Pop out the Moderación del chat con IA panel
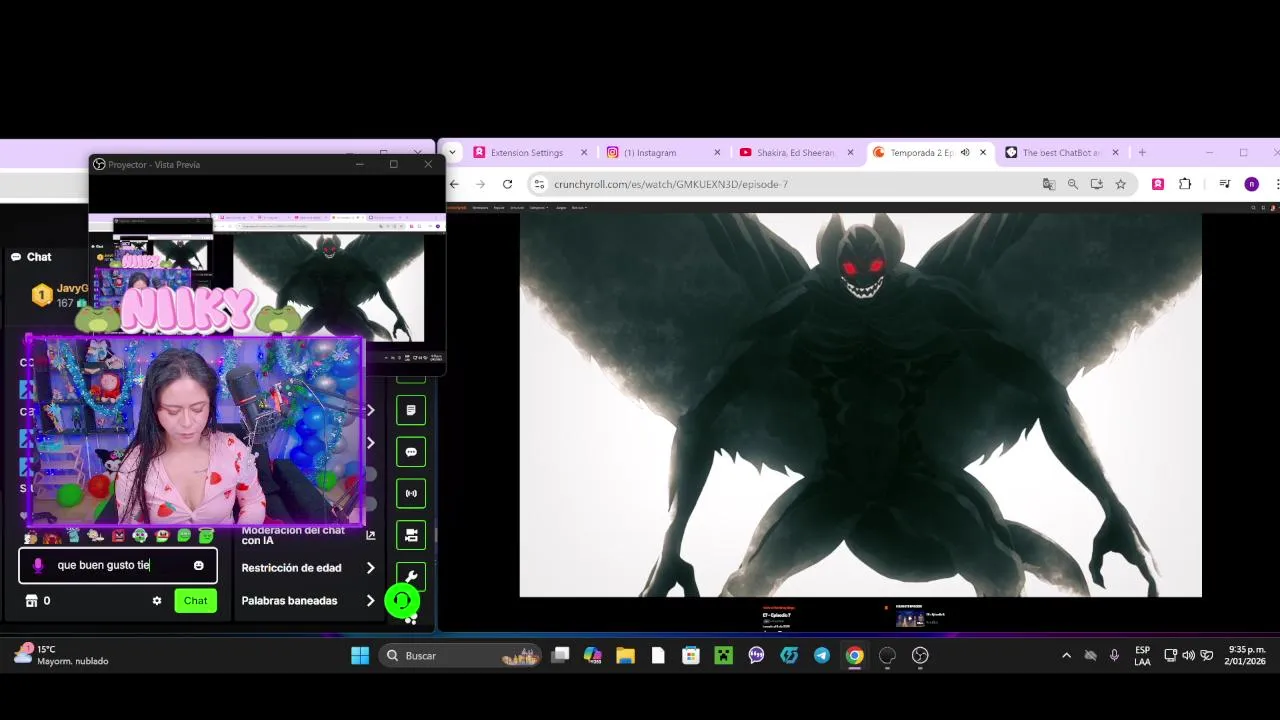Screen dimensions: 1280x720 [x=370, y=536]
